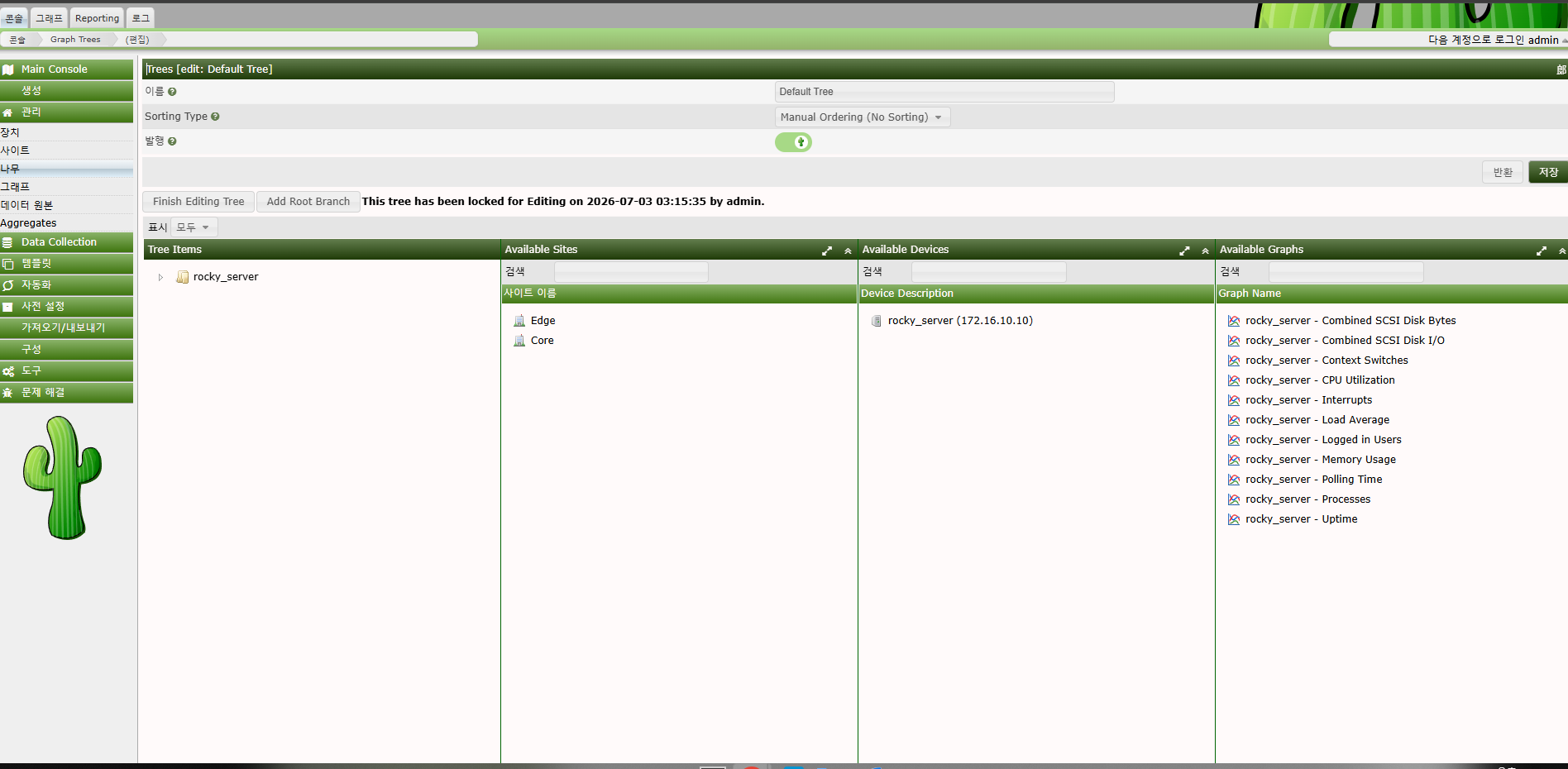Click the server icon beside rocky_server (172.16.10.10)

877,321
